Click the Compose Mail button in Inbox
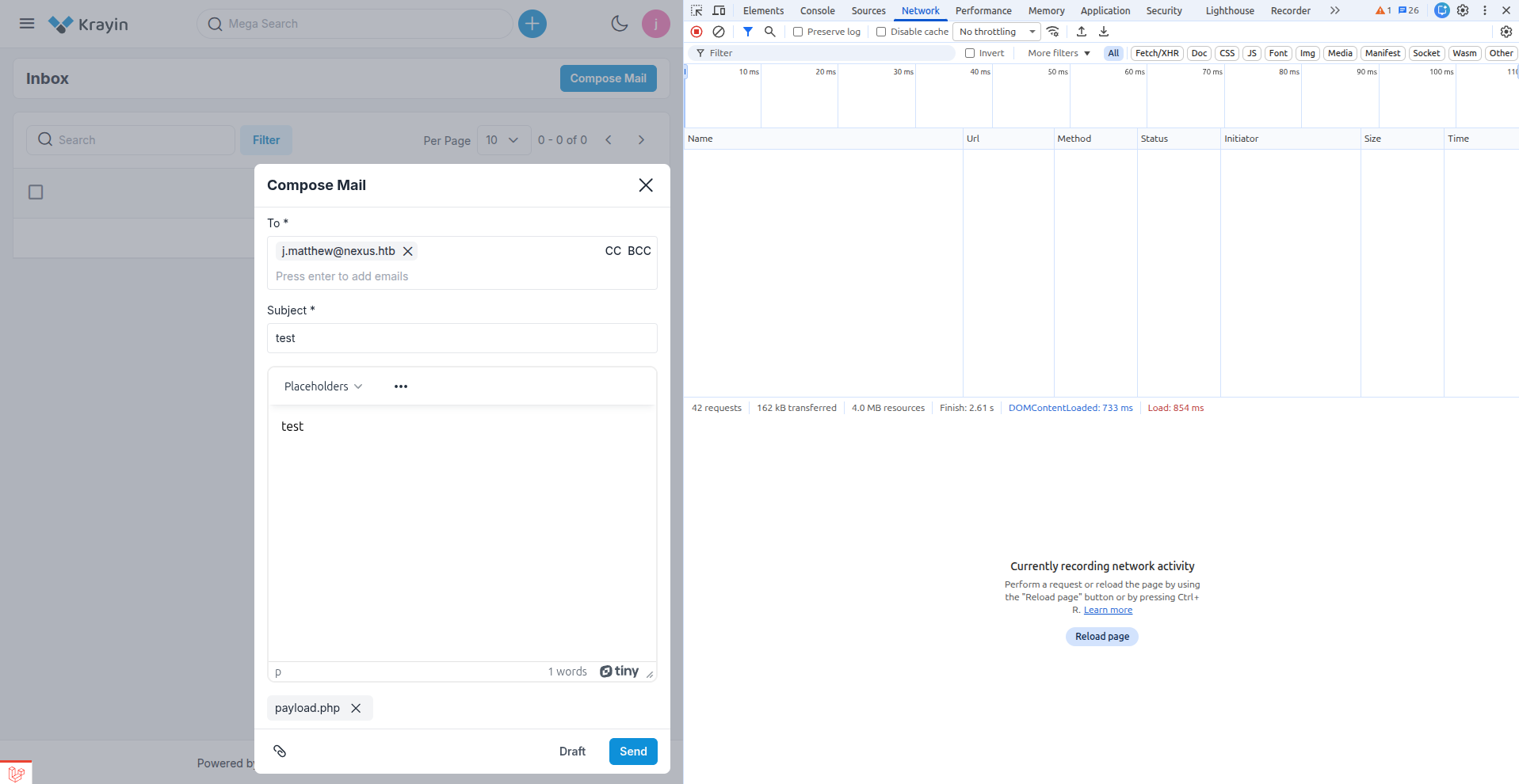Screen dimensions: 1519x784 pos(609,78)
